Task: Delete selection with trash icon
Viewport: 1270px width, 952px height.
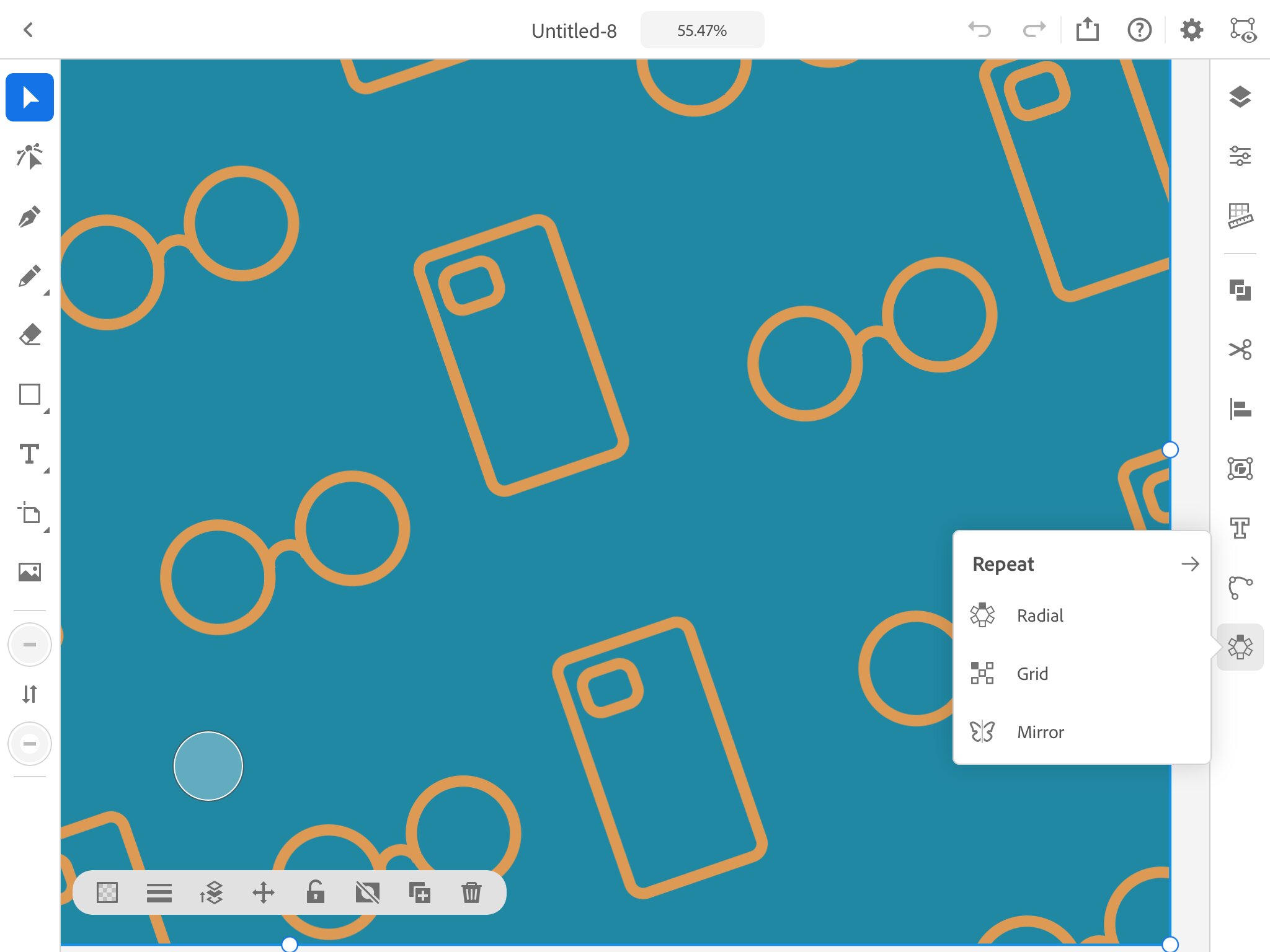Action: pyautogui.click(x=471, y=892)
